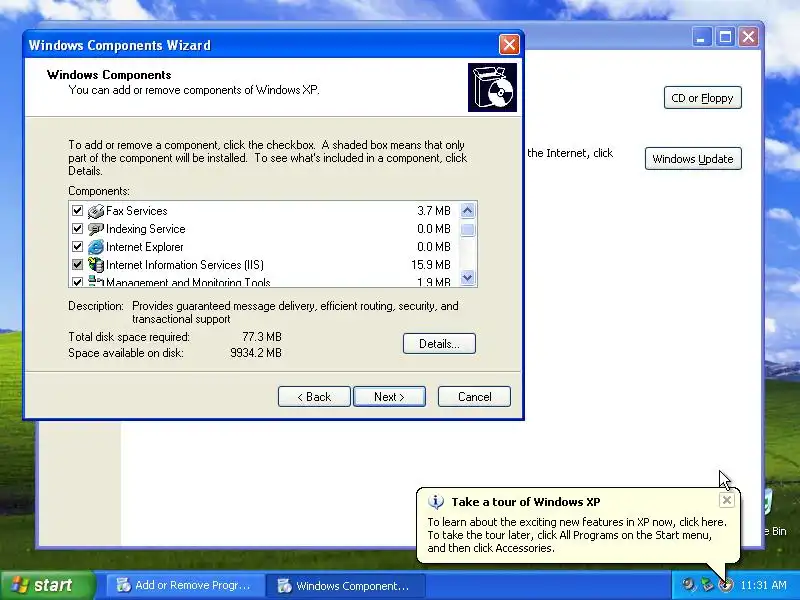
Task: Click the Take a tour of Windows XP title
Action: (x=526, y=502)
